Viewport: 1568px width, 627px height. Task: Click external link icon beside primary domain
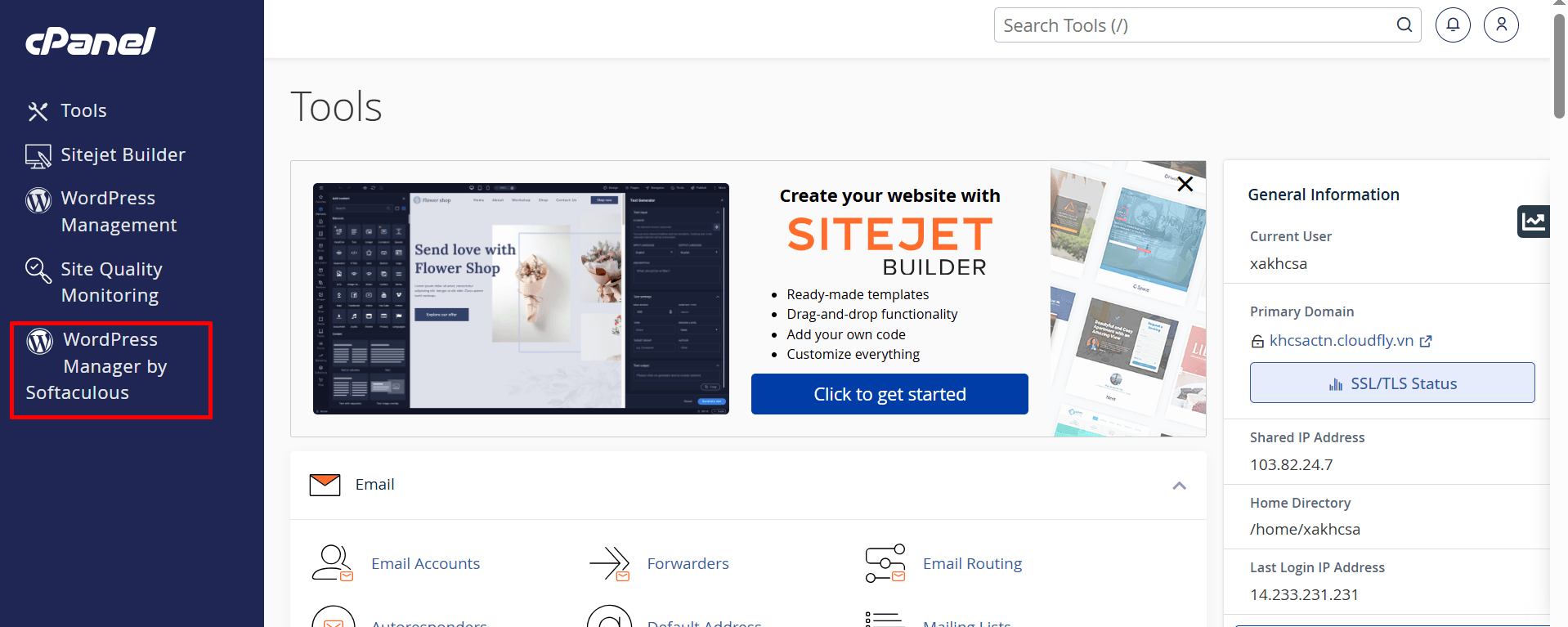(x=1426, y=342)
